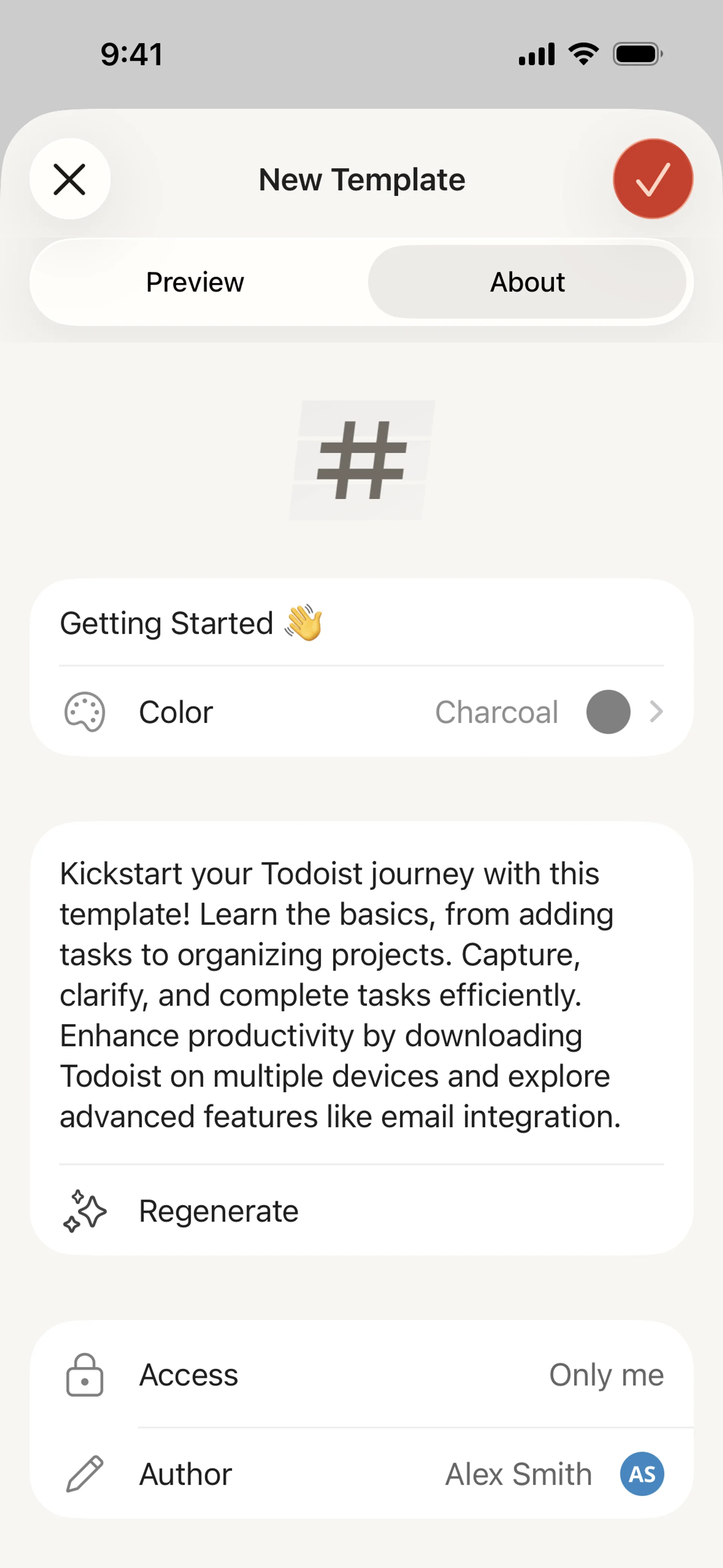Click the color palette icon

point(85,712)
